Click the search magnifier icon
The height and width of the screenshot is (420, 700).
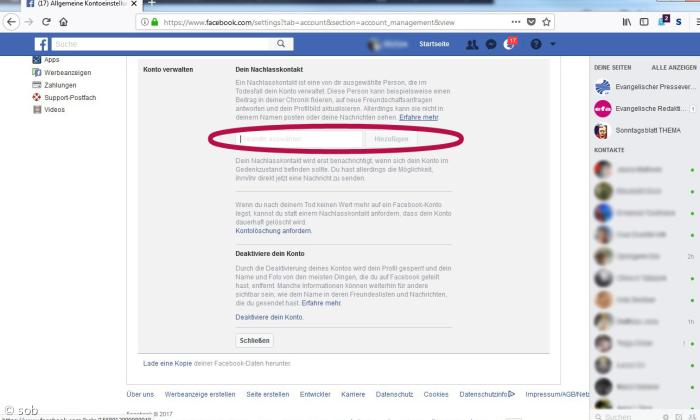click(281, 44)
